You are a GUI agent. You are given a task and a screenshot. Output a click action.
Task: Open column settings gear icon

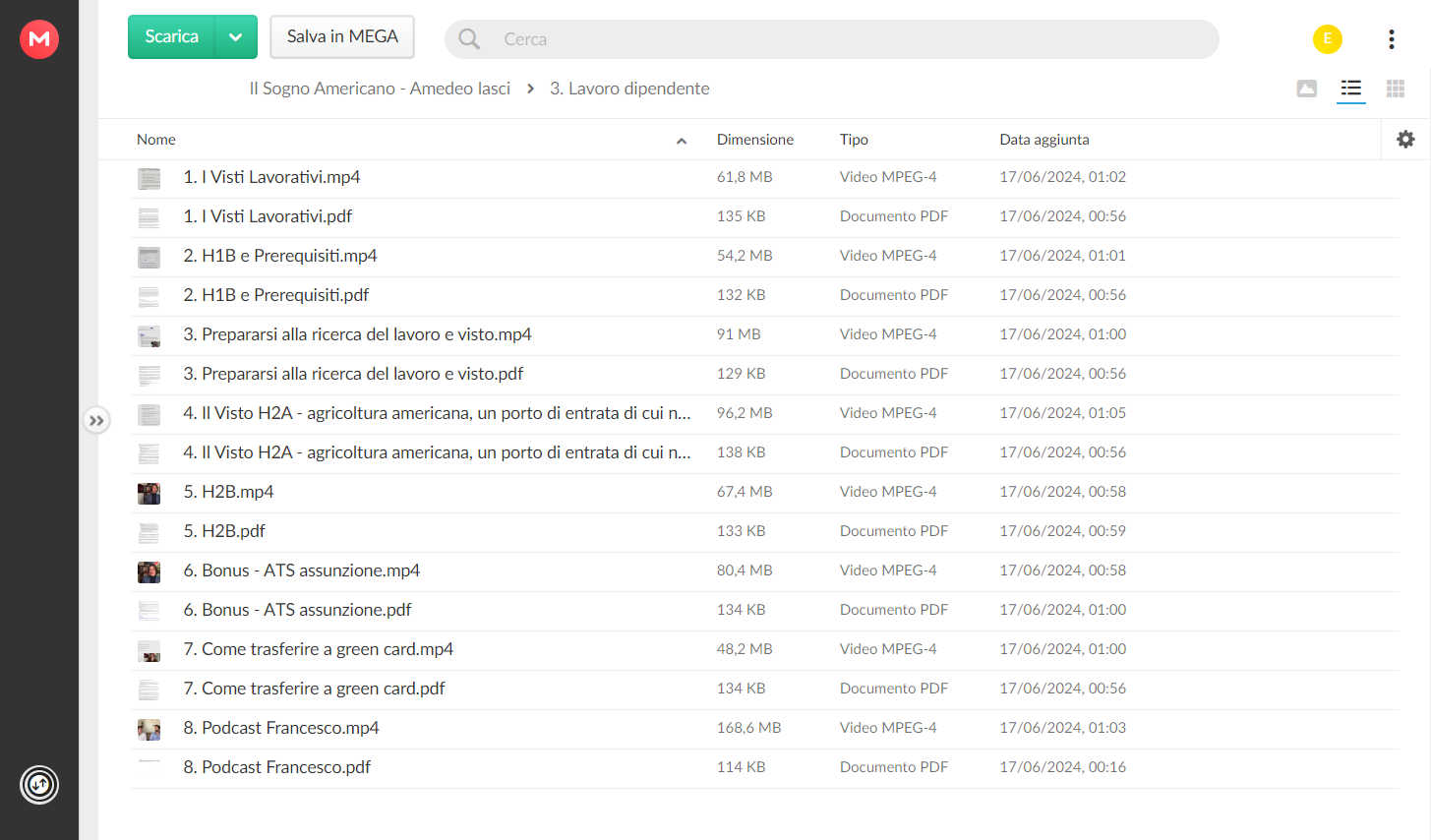(x=1405, y=140)
